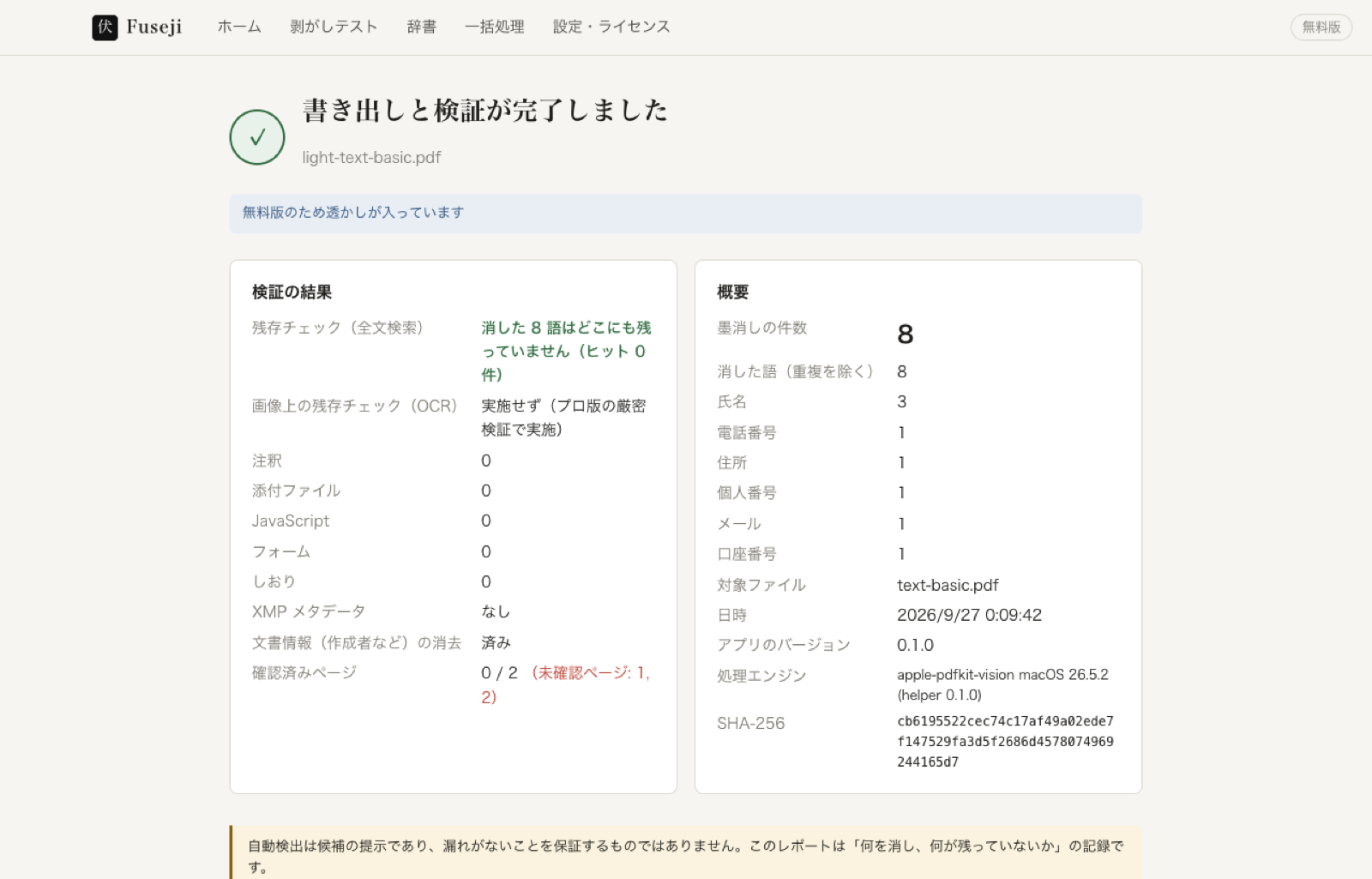Click the 概要 card heading
Image resolution: width=1372 pixels, height=879 pixels.
pos(733,292)
